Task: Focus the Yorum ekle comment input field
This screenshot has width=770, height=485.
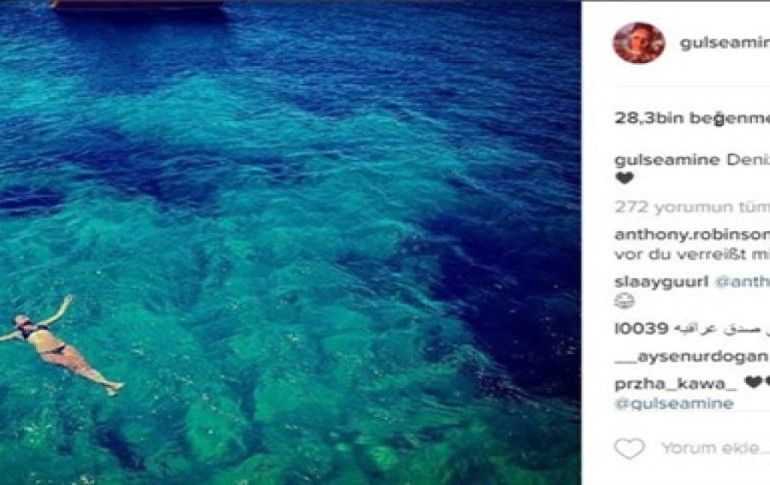Action: click(x=715, y=448)
